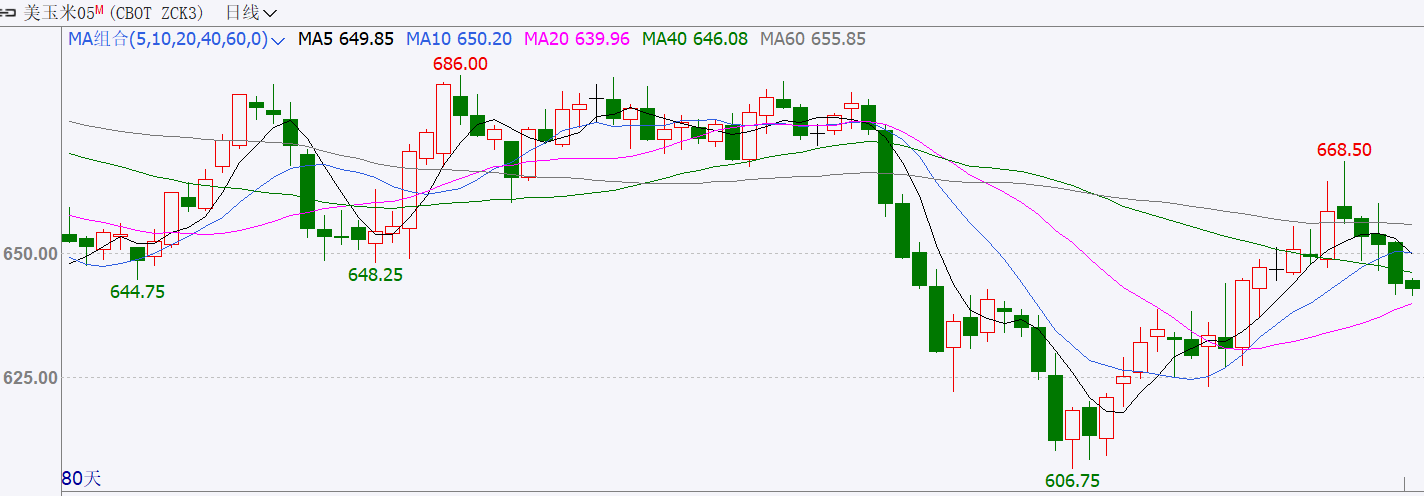Click the 80天 range label
This screenshot has height=496, width=1424.
(x=82, y=478)
